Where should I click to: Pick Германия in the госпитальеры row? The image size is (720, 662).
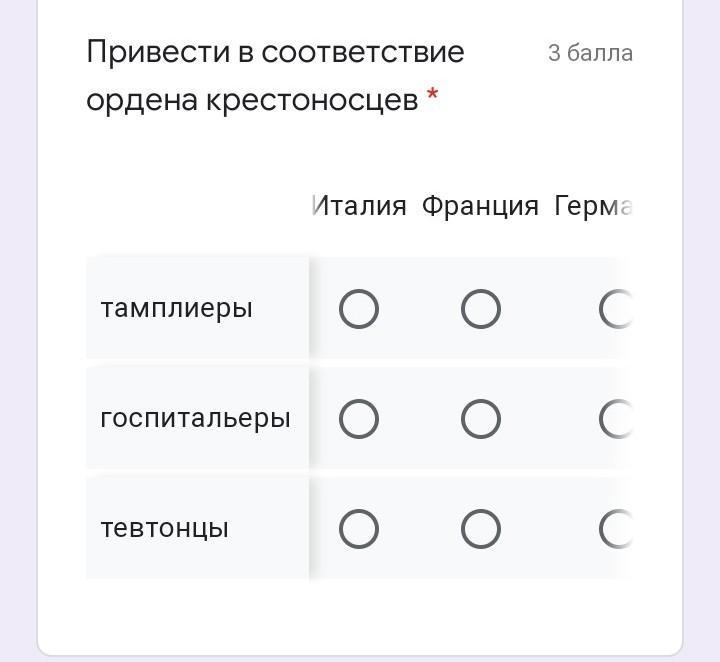(617, 419)
